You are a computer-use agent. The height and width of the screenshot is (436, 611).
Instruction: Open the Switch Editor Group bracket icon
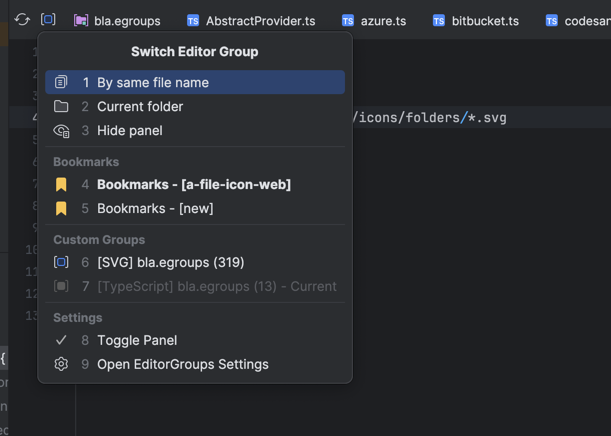point(48,19)
